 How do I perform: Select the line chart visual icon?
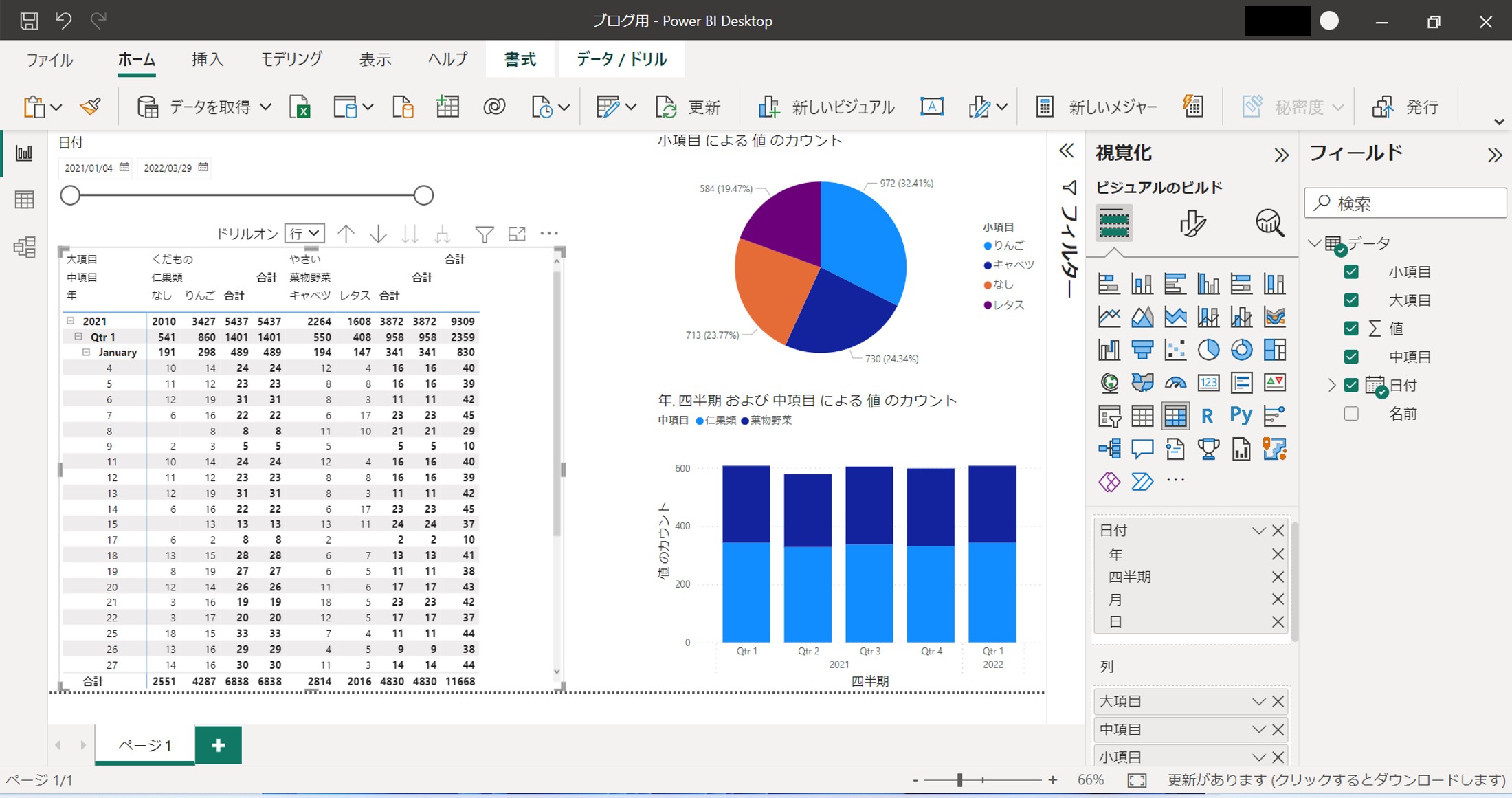click(1109, 317)
